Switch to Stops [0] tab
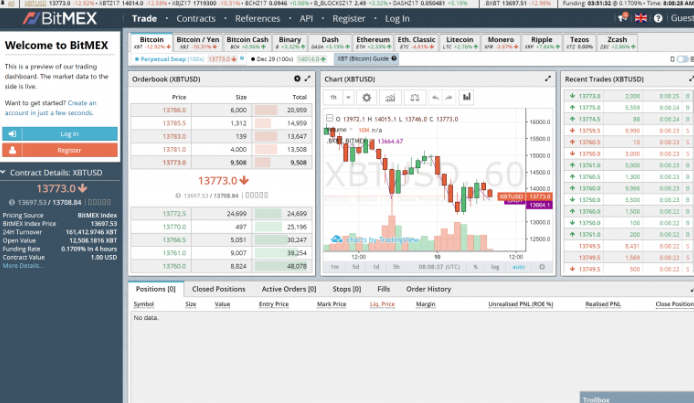Viewport: 694px width, 403px height. tap(347, 289)
